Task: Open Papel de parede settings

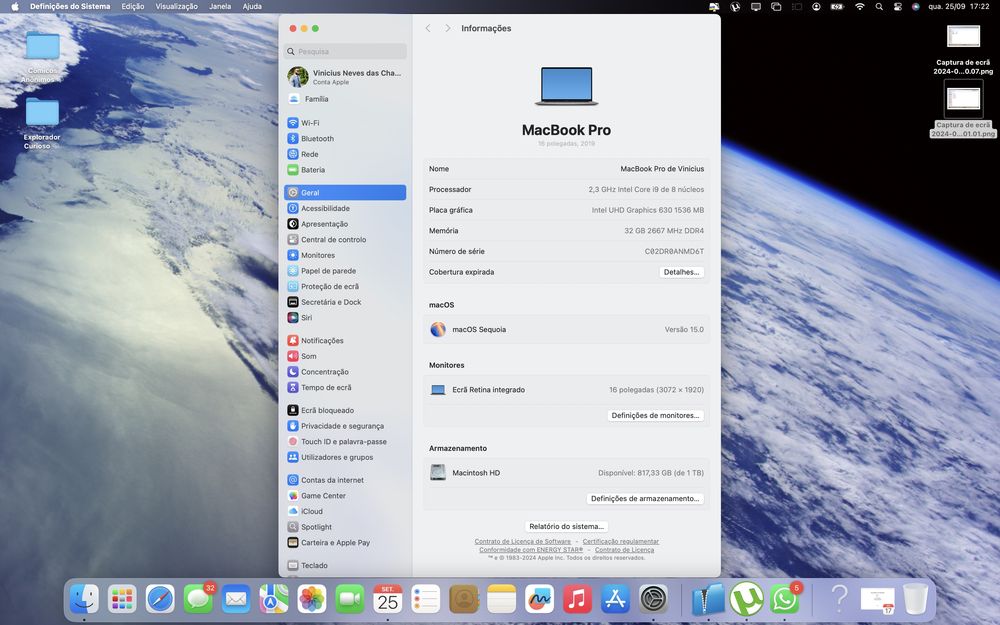Action: [x=345, y=270]
